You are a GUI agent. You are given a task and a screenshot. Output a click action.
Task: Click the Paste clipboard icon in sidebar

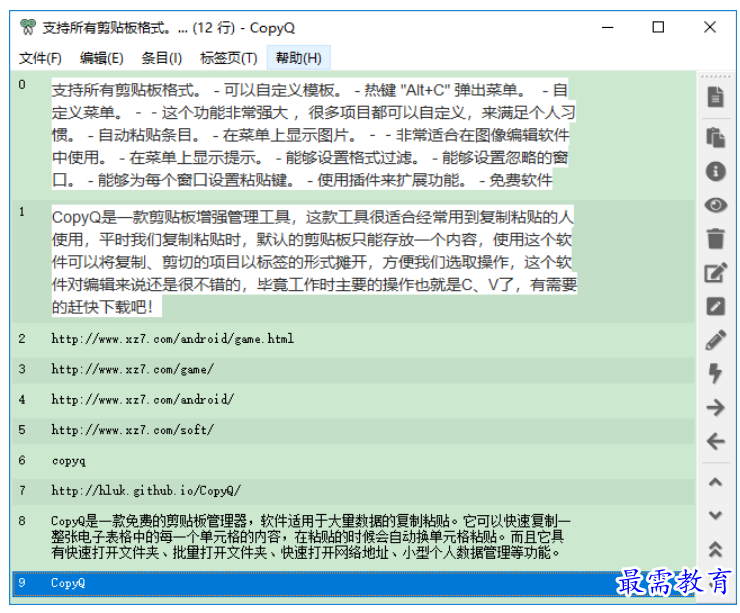coord(715,137)
